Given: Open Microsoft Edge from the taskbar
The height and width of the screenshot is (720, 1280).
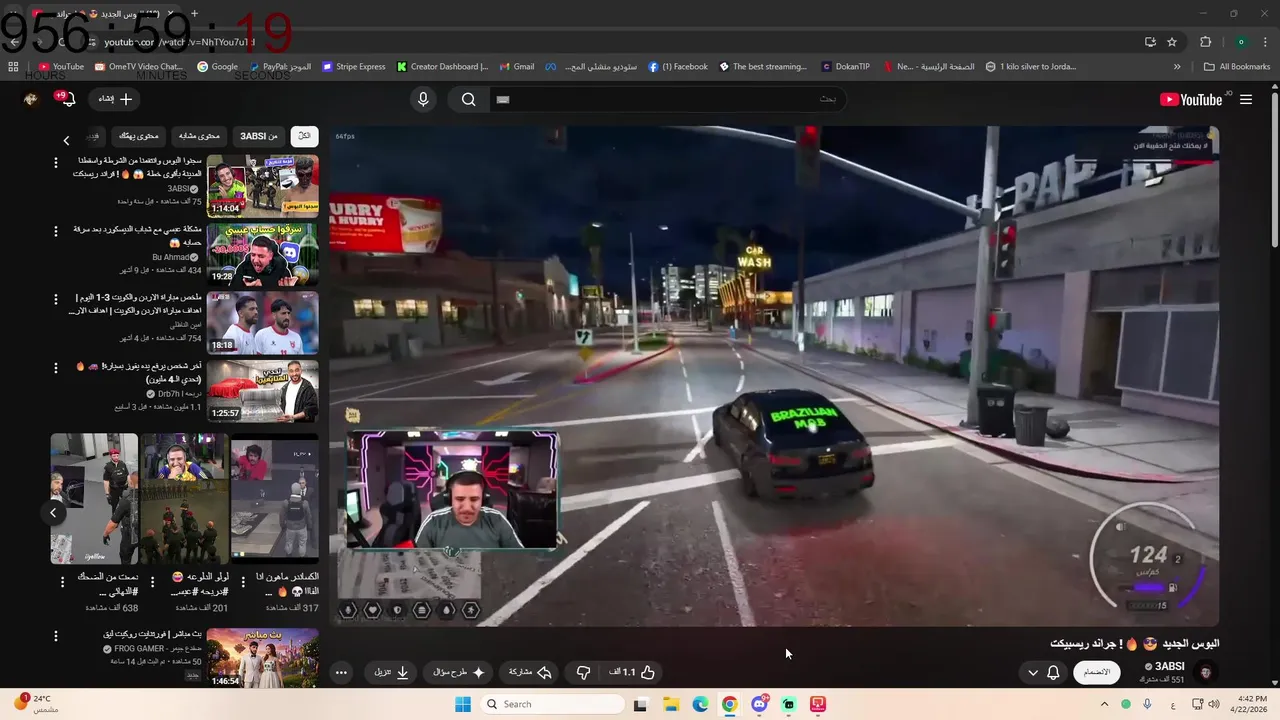Looking at the screenshot, I should (701, 704).
